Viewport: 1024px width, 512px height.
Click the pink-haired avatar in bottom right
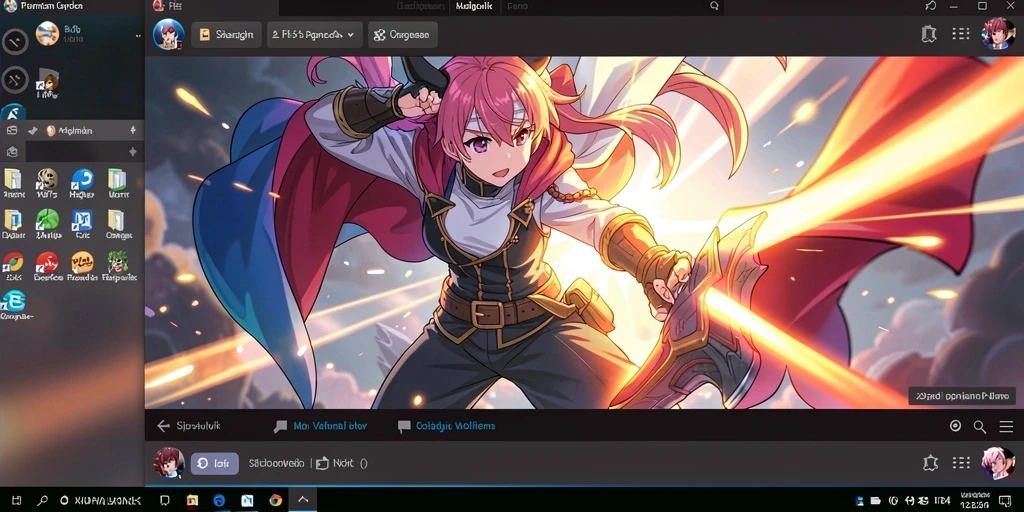[x=997, y=463]
